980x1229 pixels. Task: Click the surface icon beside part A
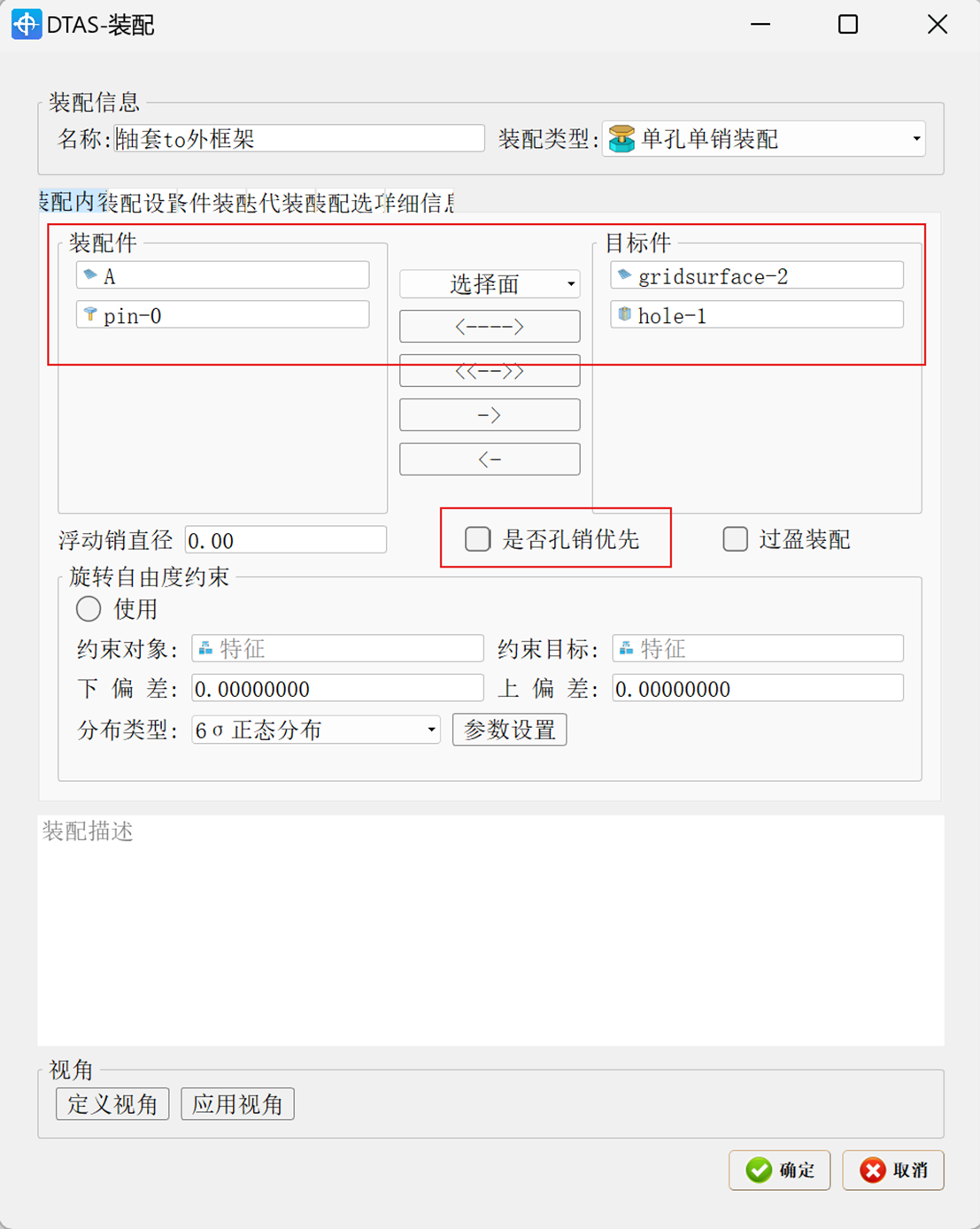point(91,275)
